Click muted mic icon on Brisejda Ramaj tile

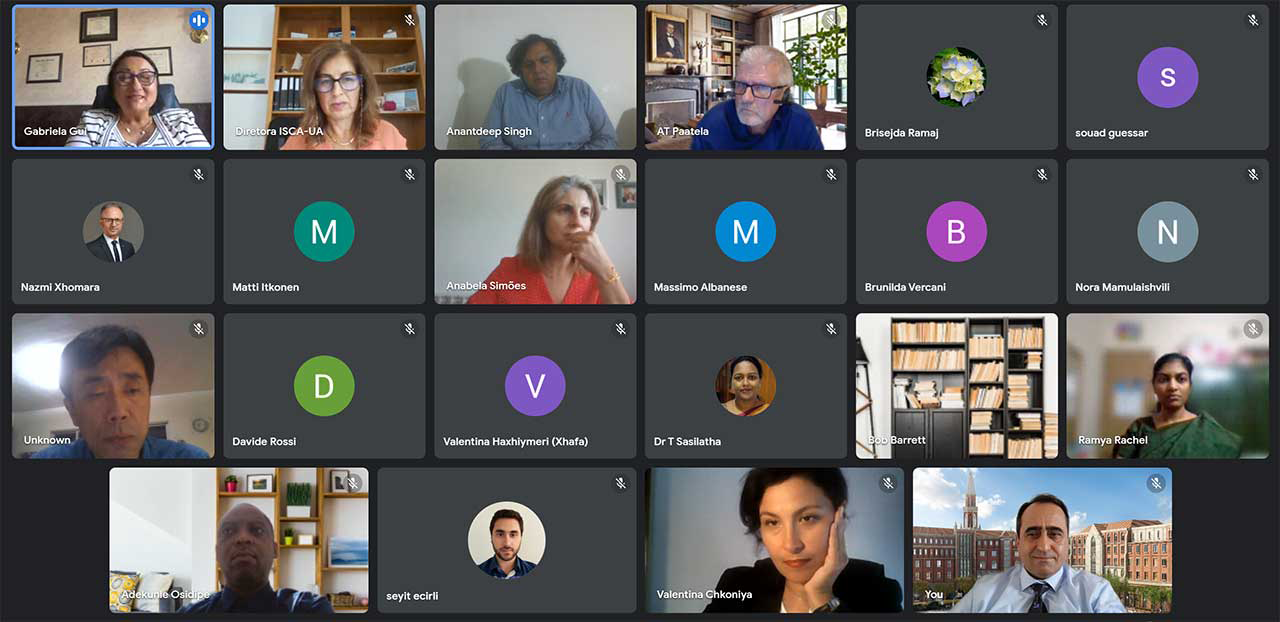click(1042, 20)
